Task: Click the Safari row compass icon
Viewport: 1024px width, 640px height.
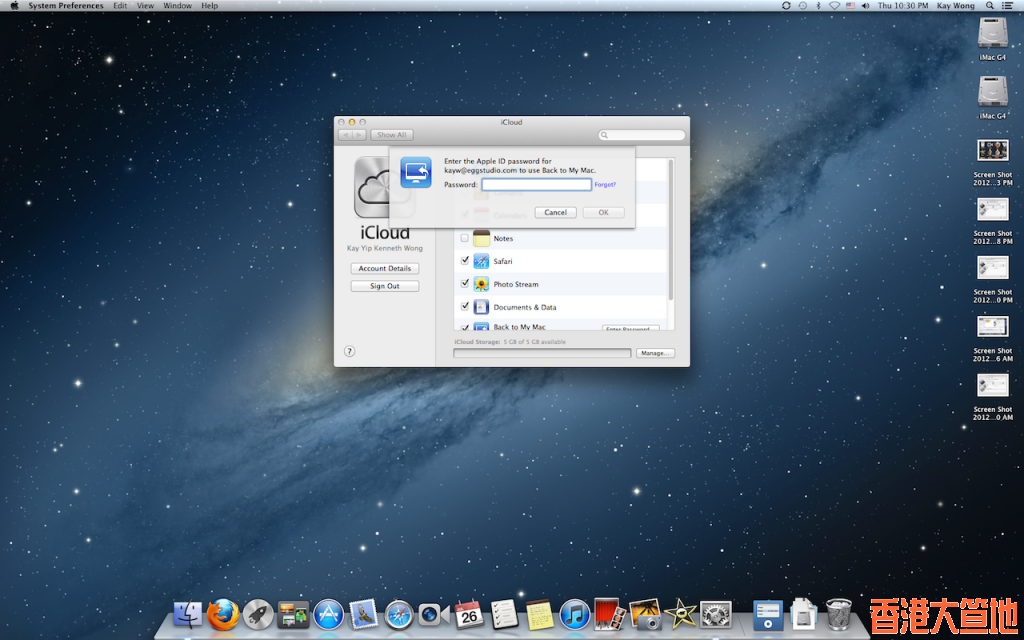Action: coord(481,261)
